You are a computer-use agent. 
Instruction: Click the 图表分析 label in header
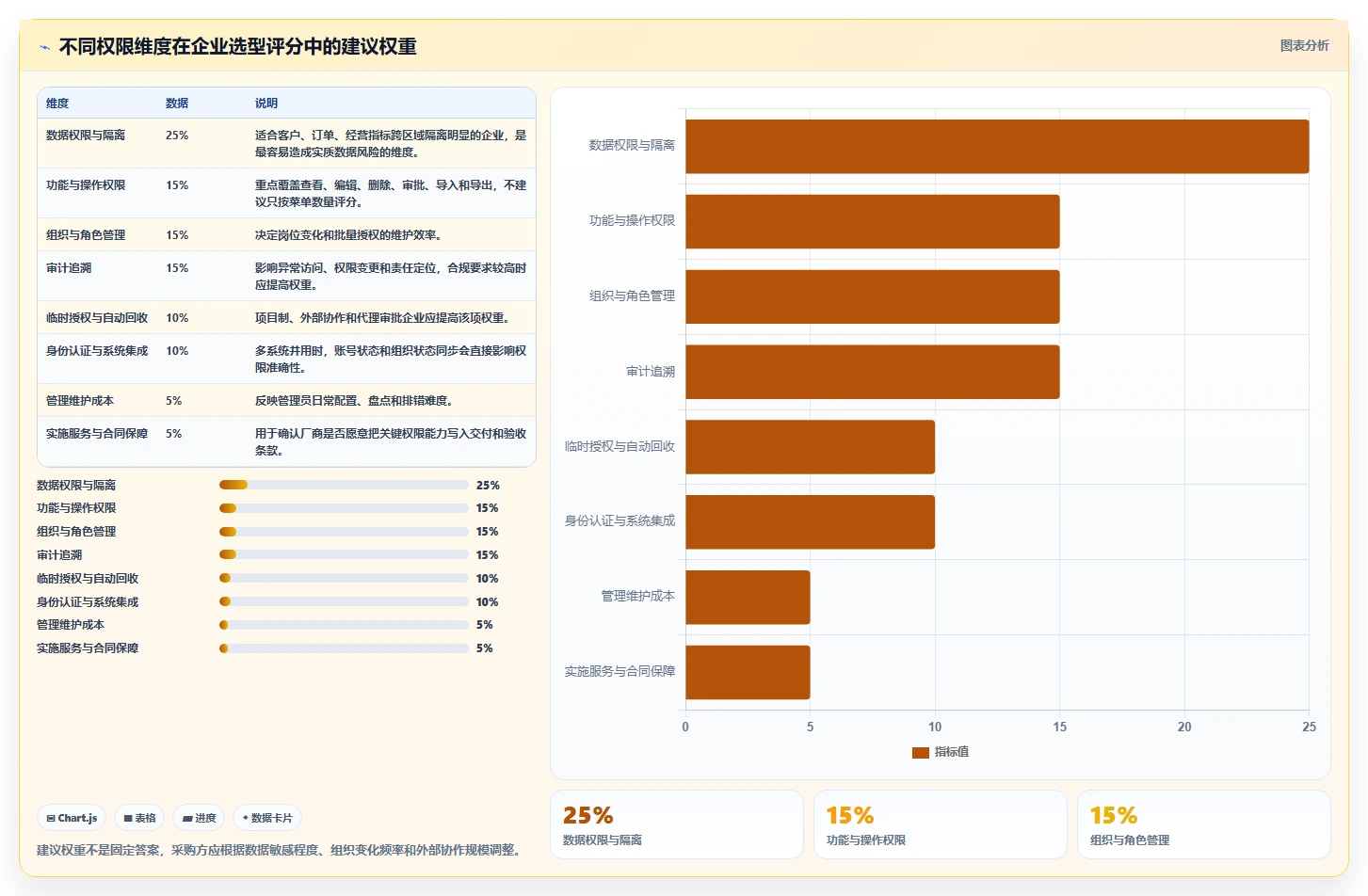pyautogui.click(x=1304, y=45)
